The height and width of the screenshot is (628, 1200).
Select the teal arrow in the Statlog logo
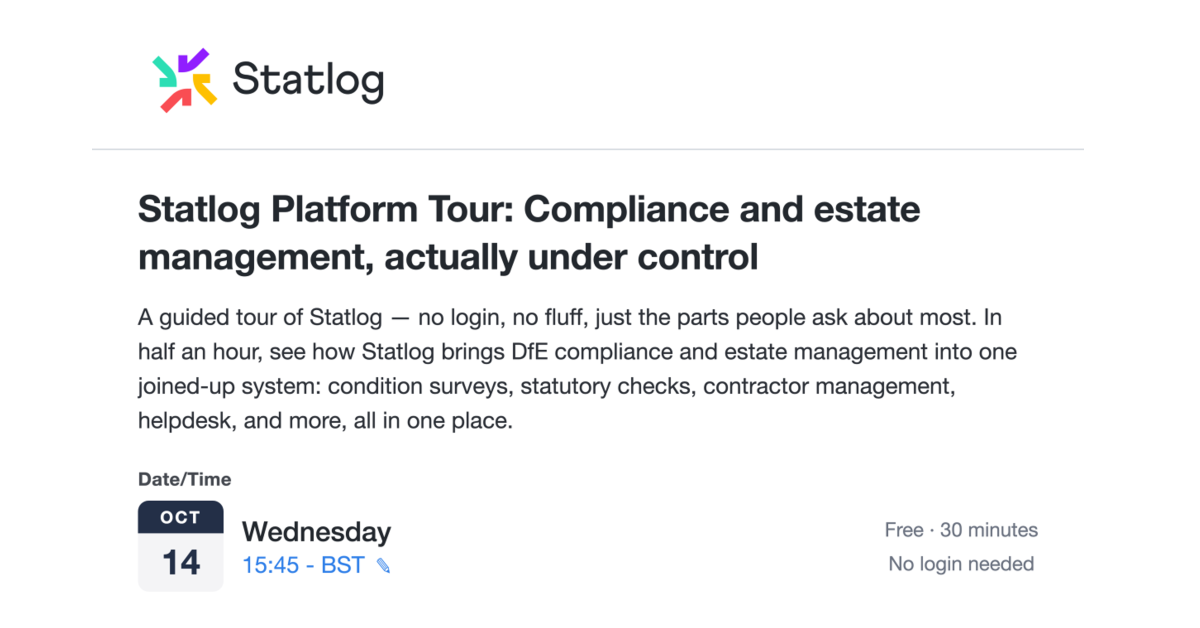(x=165, y=70)
